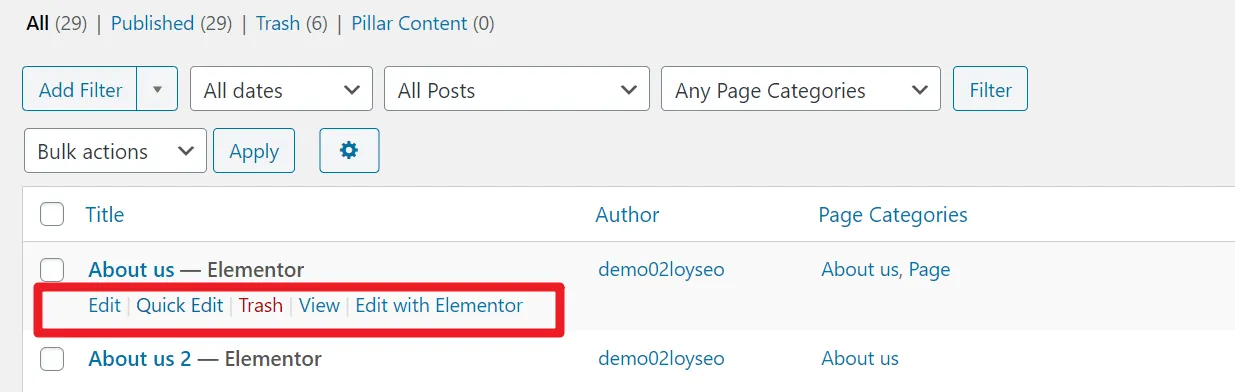
Task: Open the All Posts dropdown
Action: (517, 89)
